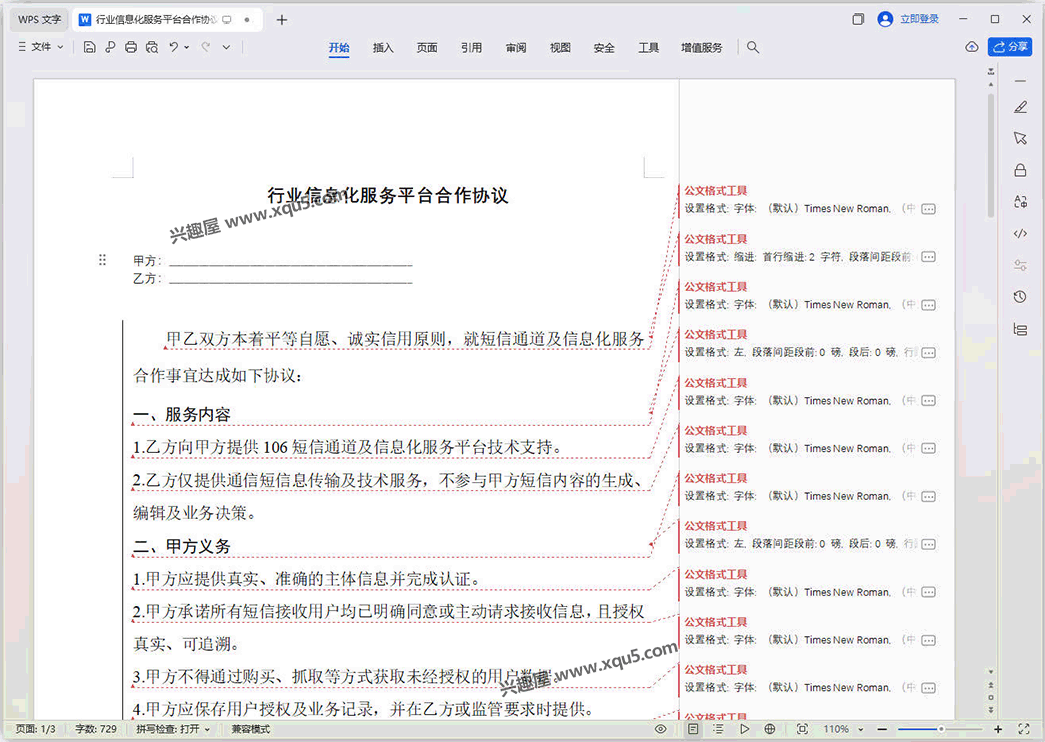Screen dimensions: 1045x742
Task: Click the outline list icon in right sidebar
Action: pos(1020,329)
